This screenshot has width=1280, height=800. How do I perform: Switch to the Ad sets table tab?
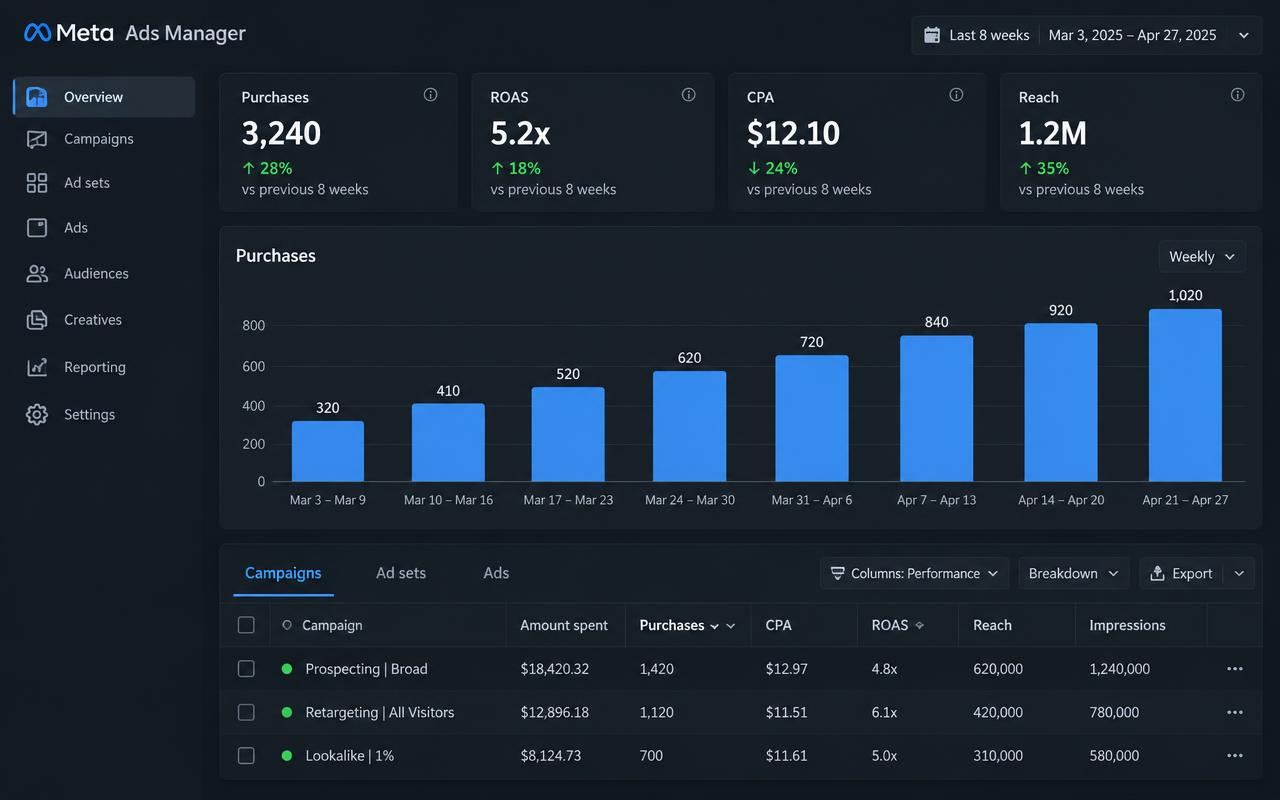pos(401,574)
